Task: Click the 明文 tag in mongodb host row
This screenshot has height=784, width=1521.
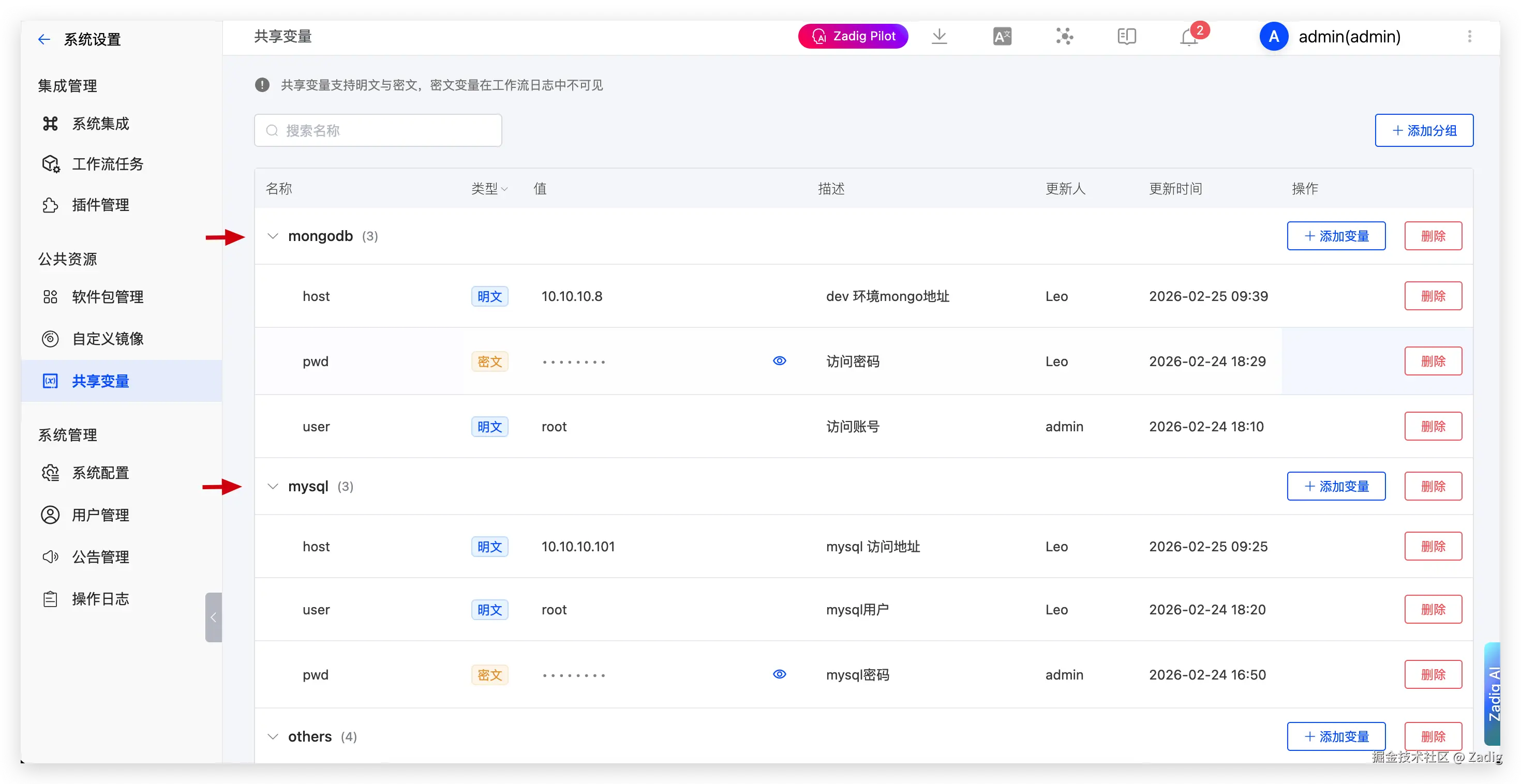Action: click(489, 296)
